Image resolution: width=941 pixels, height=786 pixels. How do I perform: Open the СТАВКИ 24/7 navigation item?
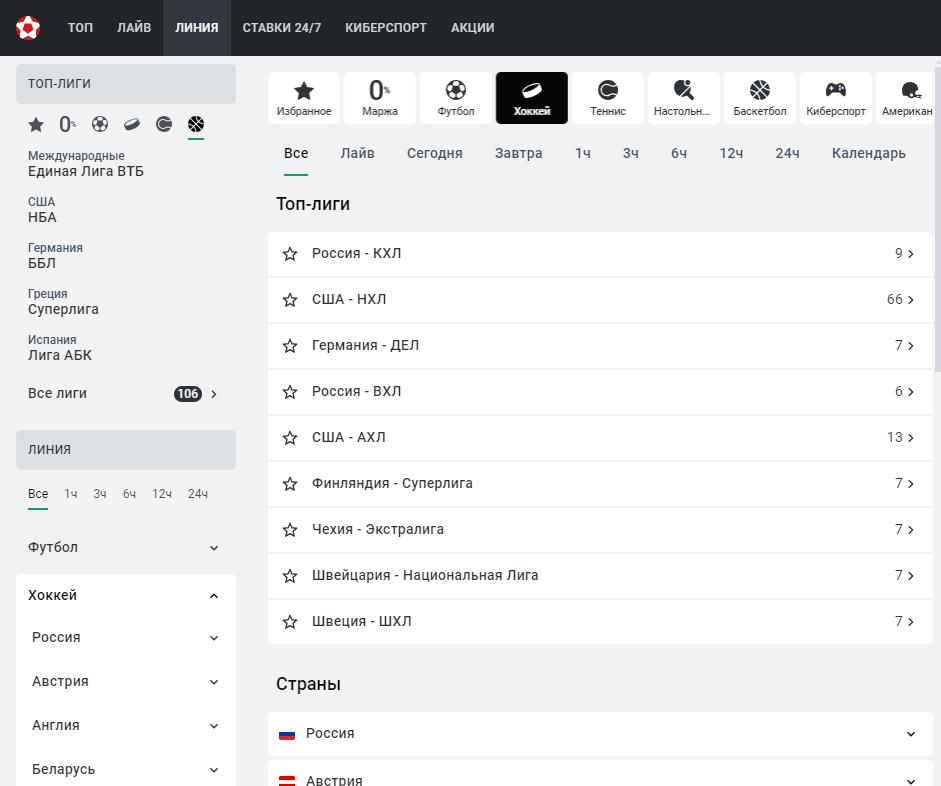(x=281, y=28)
